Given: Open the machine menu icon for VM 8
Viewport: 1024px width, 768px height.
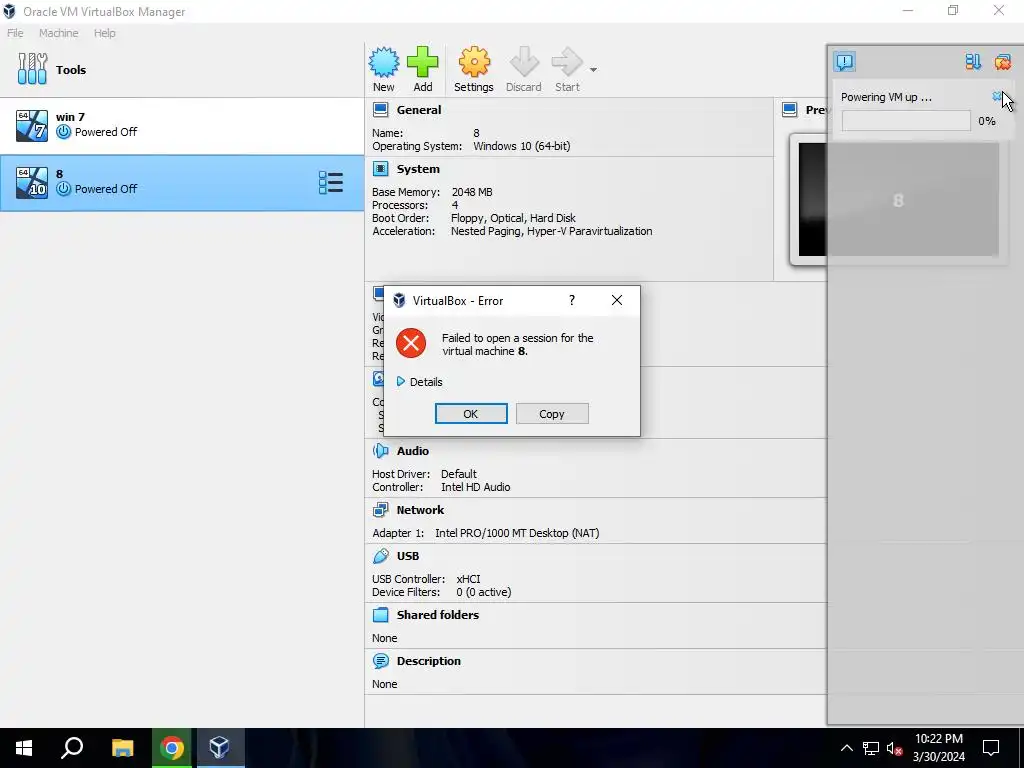Looking at the screenshot, I should [330, 183].
